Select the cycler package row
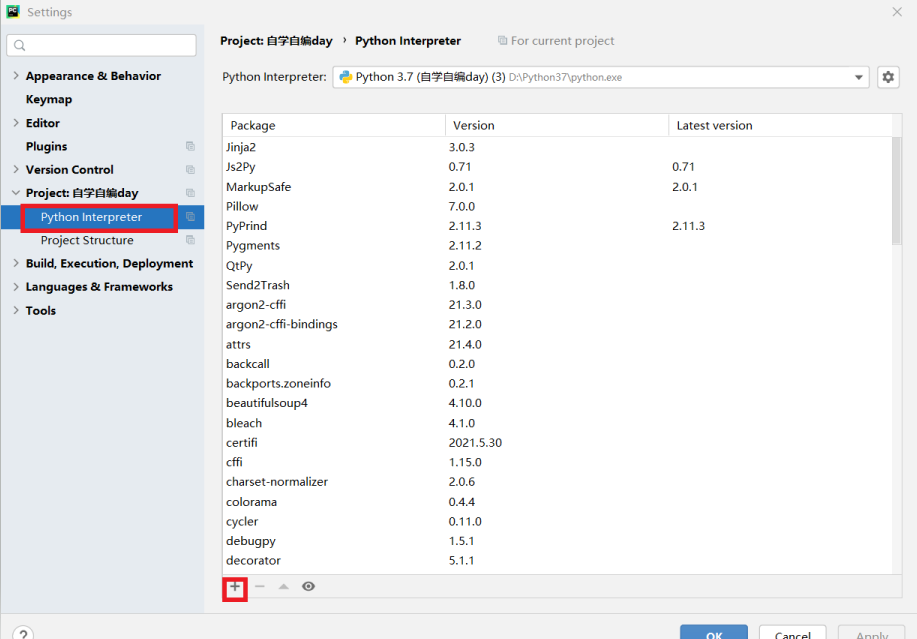 click(557, 521)
